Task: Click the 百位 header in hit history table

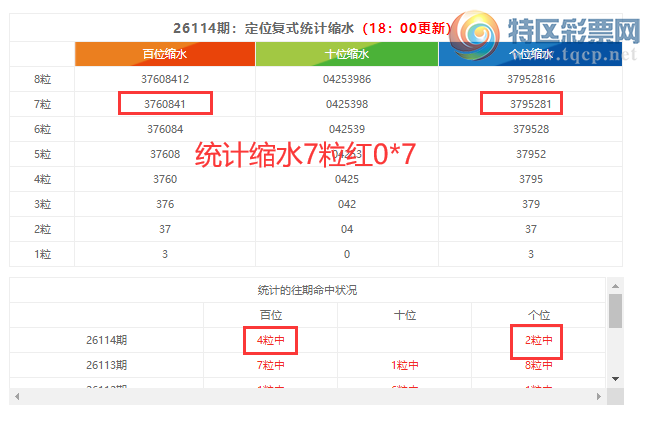Action: pyautogui.click(x=271, y=315)
